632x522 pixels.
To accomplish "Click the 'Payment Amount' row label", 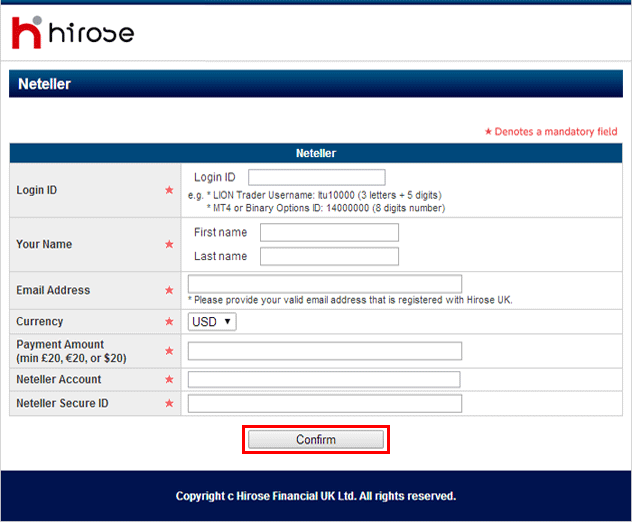I will [71, 351].
